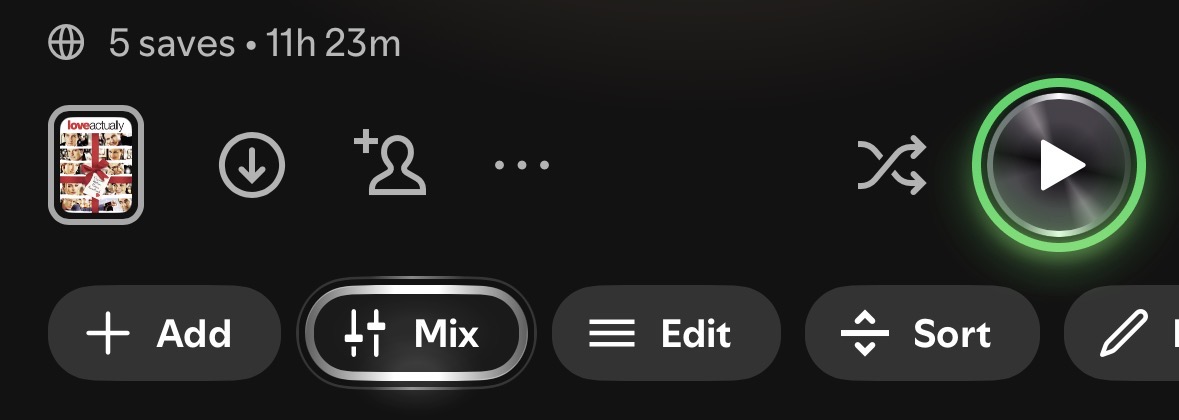Click the word Mix in the Mix button
The width and height of the screenshot is (1179, 420).
447,334
